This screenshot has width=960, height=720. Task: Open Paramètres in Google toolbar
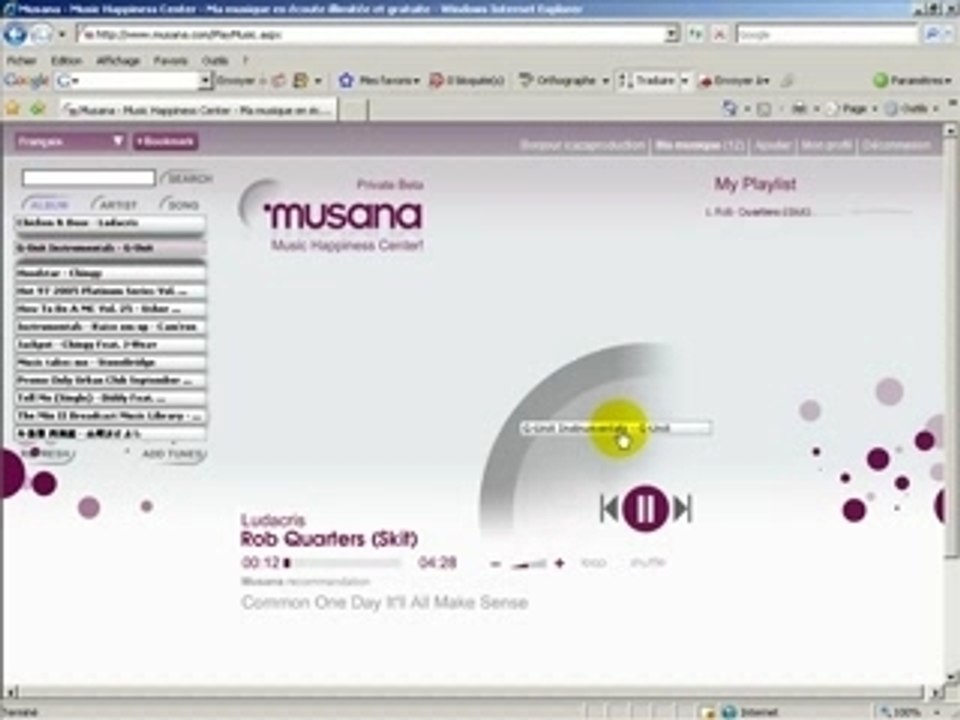click(x=912, y=80)
